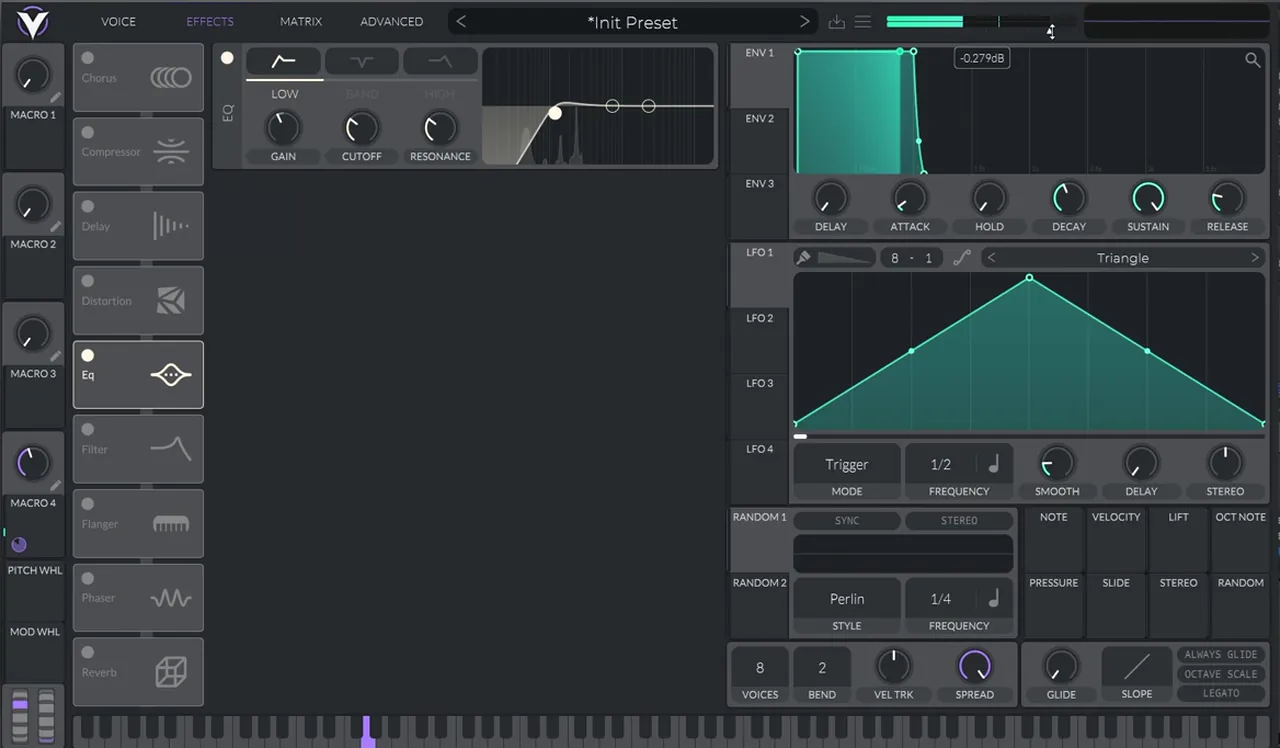Switch to the MATRIX tab
1280x748 pixels.
coord(301,22)
